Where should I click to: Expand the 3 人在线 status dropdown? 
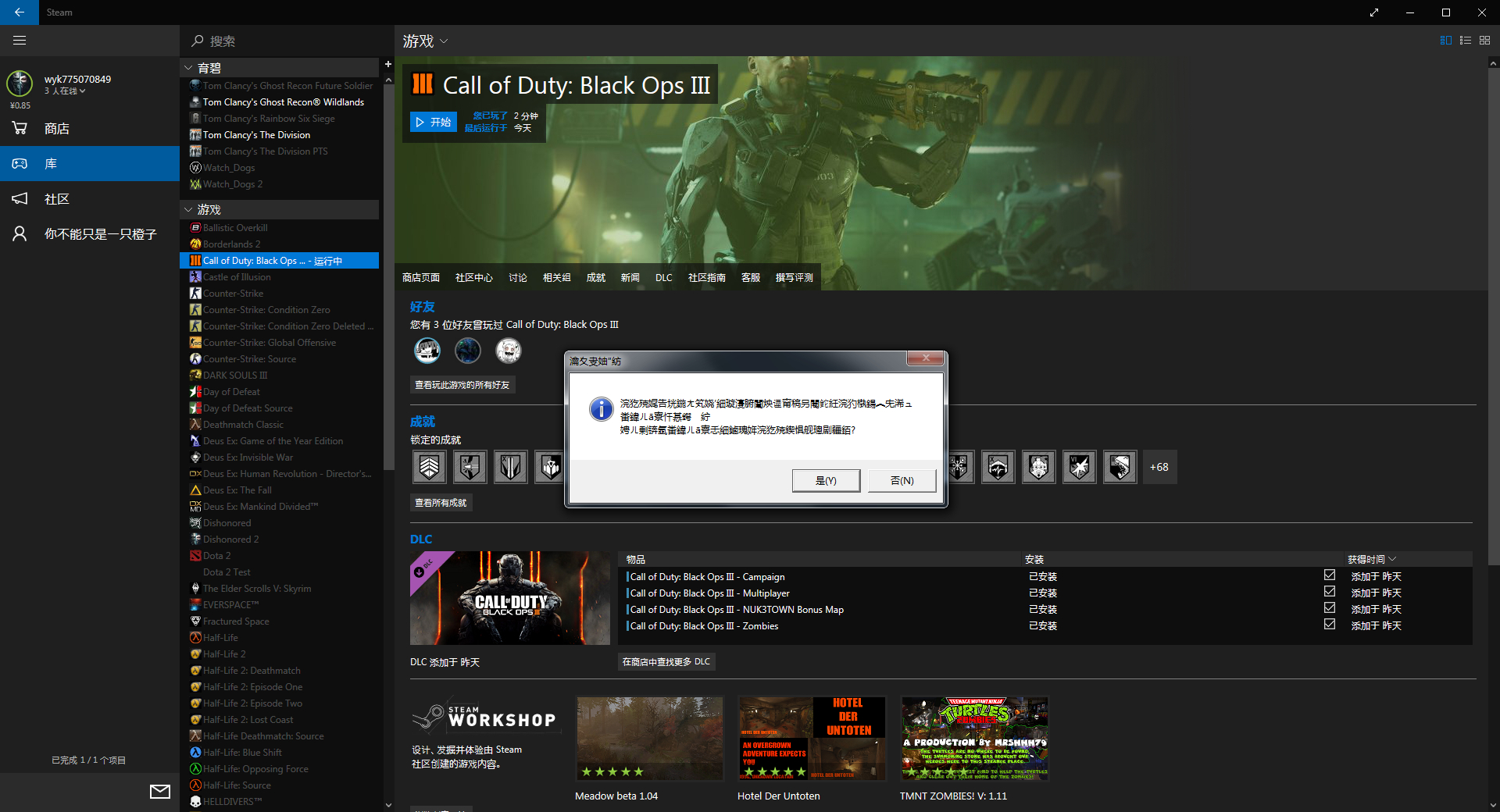click(65, 91)
